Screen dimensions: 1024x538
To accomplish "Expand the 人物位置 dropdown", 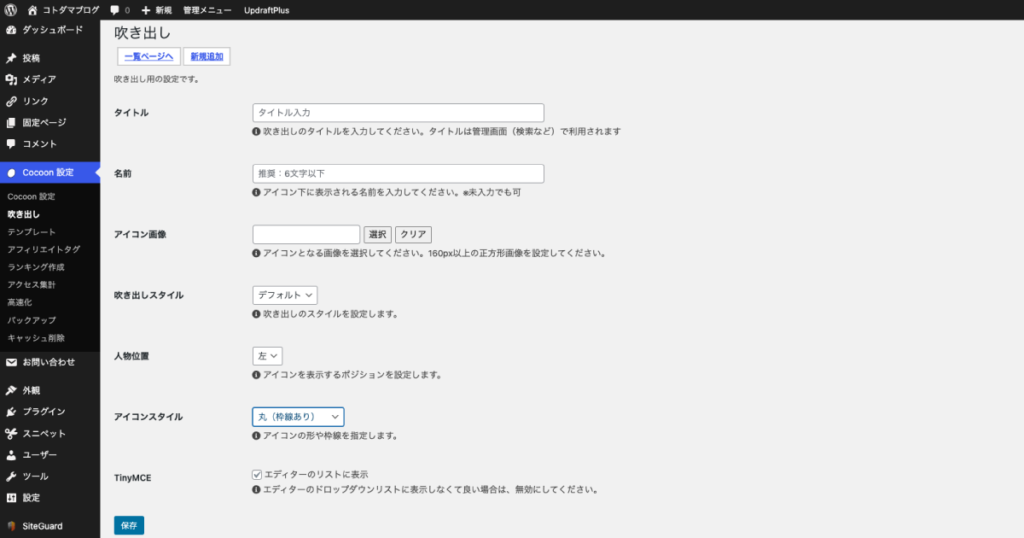I will click(x=268, y=355).
